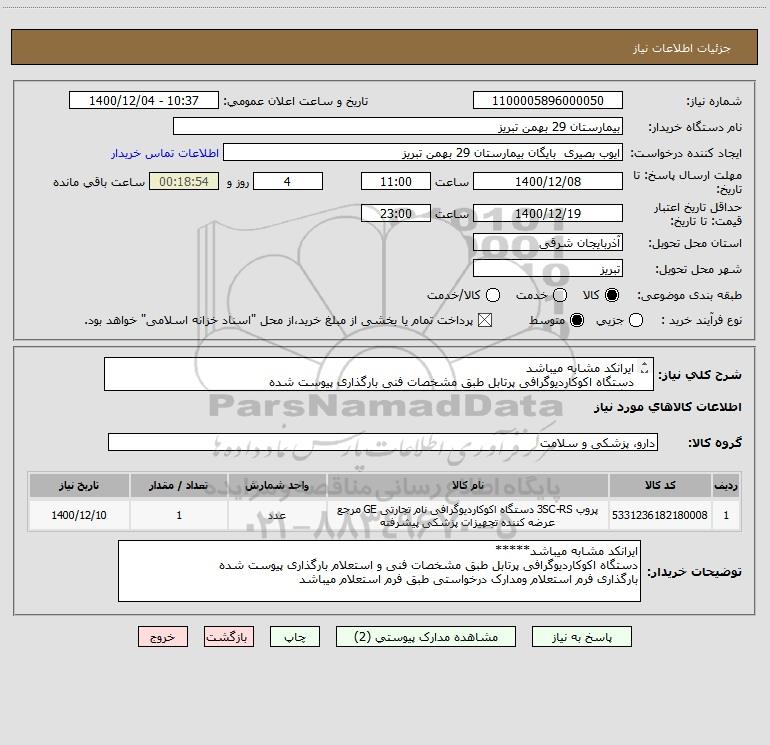
Task: Open مشاهده مدارک پیوستی (2) button
Action: (426, 637)
